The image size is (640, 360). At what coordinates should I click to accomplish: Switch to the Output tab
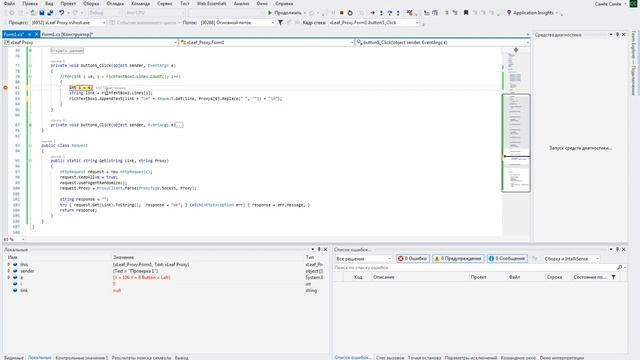[182, 358]
